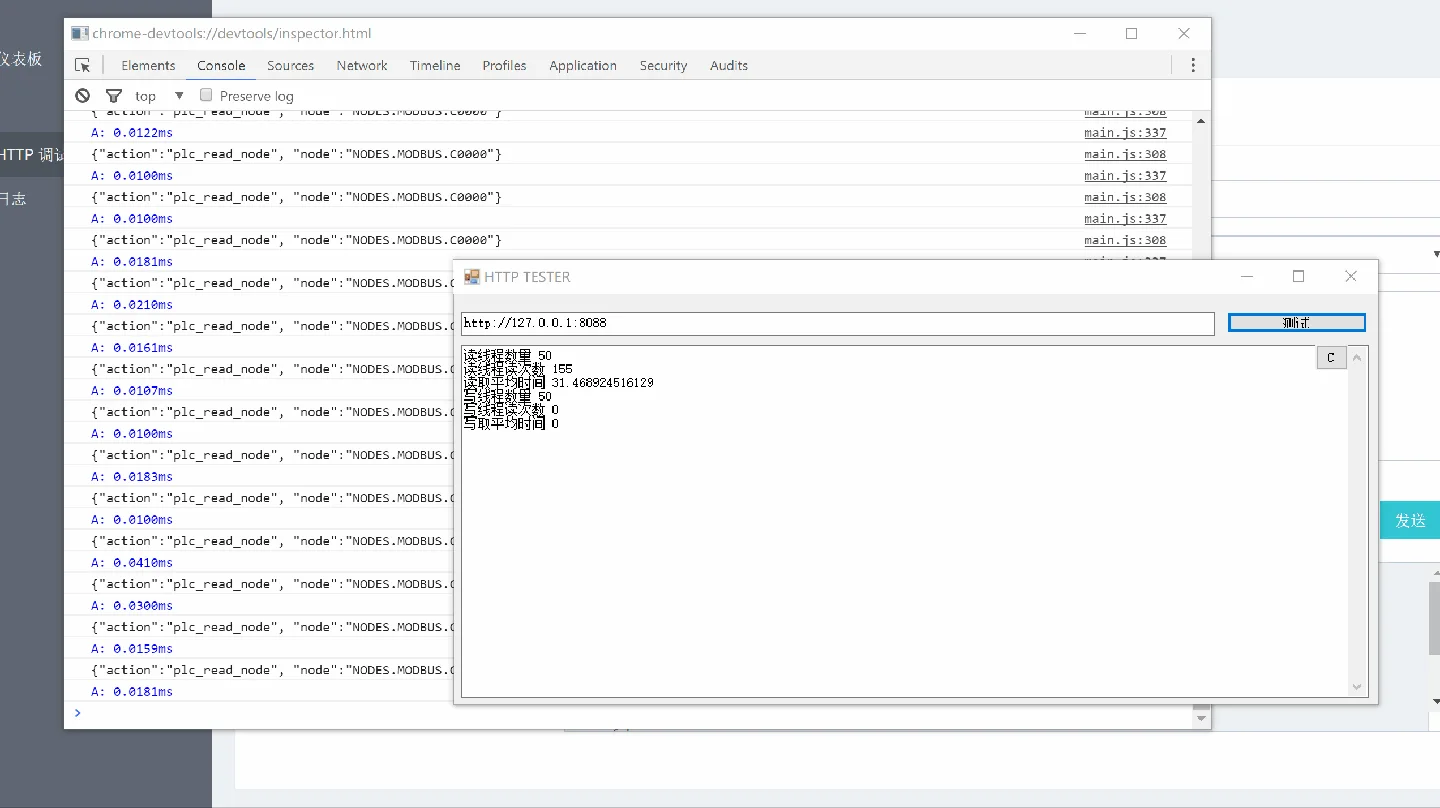Click the 'A: 0.0183ms' console line
This screenshot has height=808, width=1440.
tap(132, 476)
